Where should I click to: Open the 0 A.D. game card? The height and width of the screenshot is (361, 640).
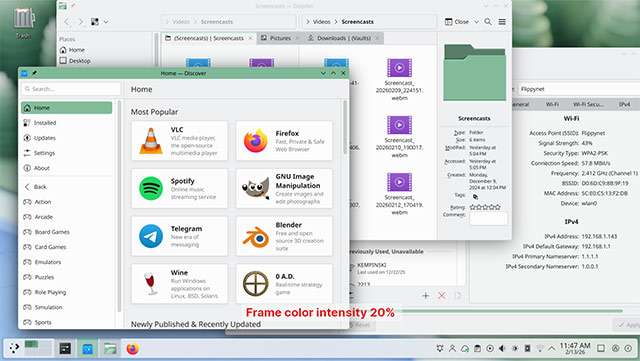pyautogui.click(x=284, y=284)
